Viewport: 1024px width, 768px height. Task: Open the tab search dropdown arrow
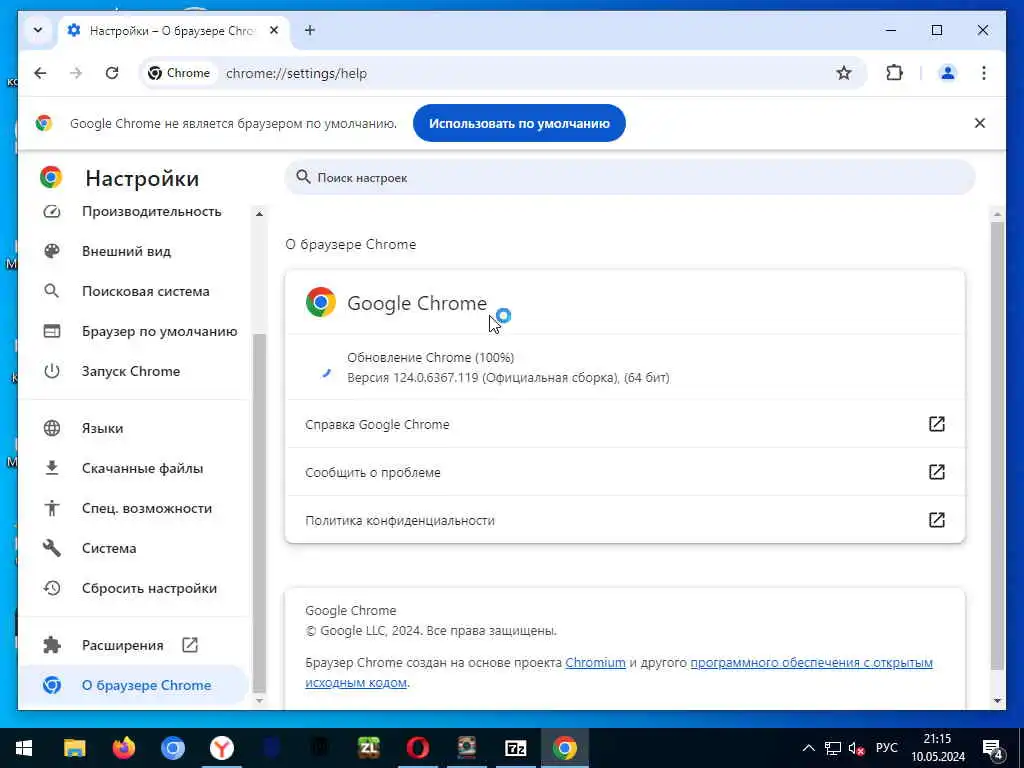pyautogui.click(x=38, y=30)
